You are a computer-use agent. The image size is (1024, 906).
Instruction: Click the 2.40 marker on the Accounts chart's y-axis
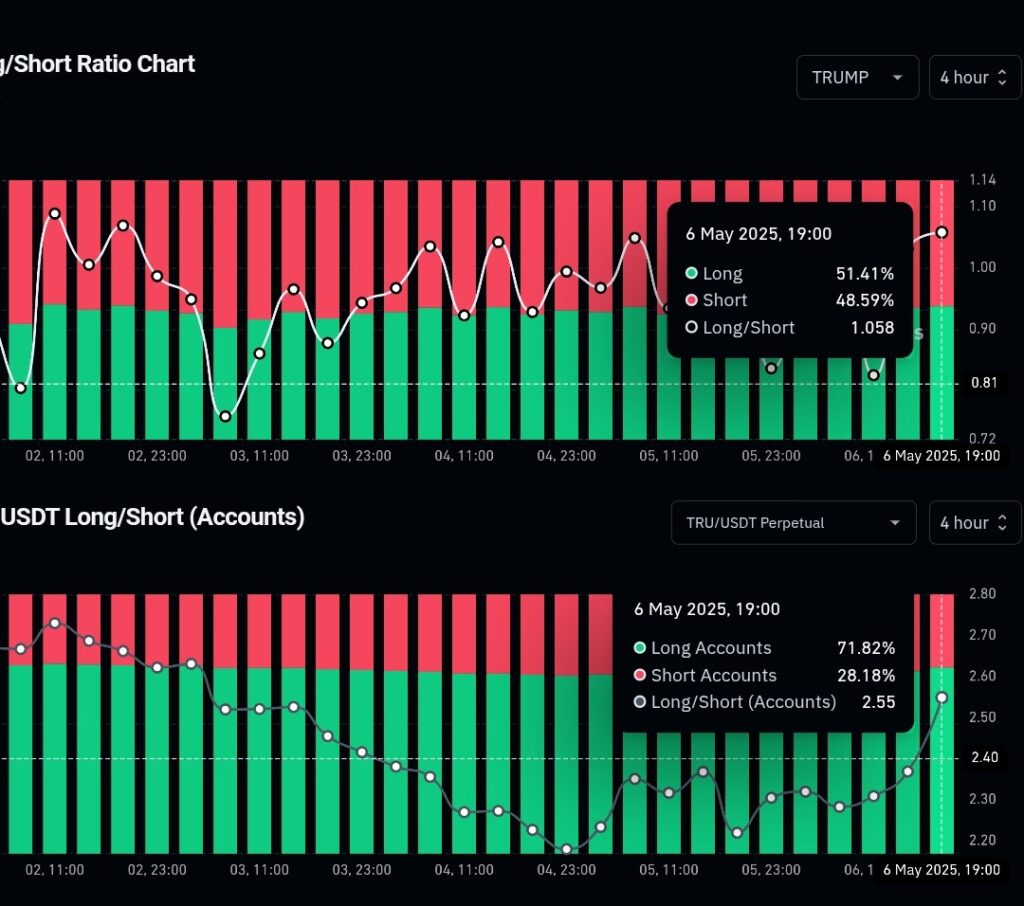tap(983, 758)
